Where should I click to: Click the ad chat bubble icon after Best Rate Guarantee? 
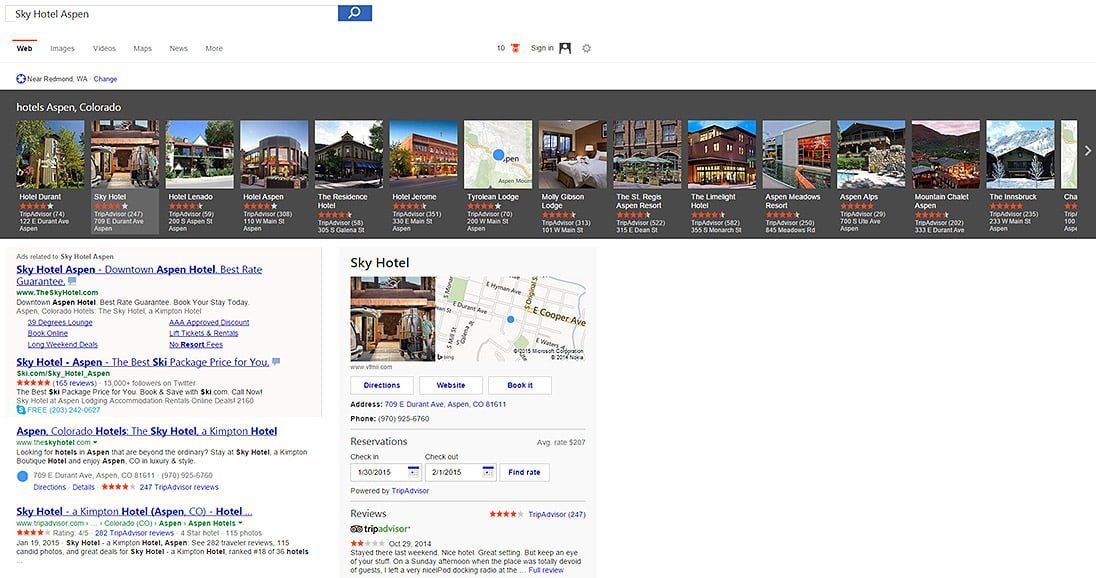[72, 281]
